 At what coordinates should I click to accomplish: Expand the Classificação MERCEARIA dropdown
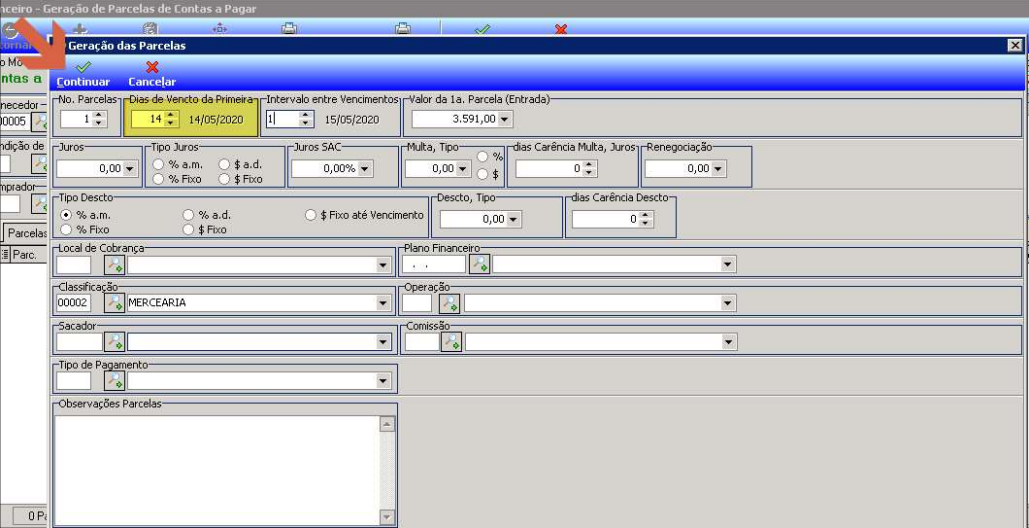point(383,303)
